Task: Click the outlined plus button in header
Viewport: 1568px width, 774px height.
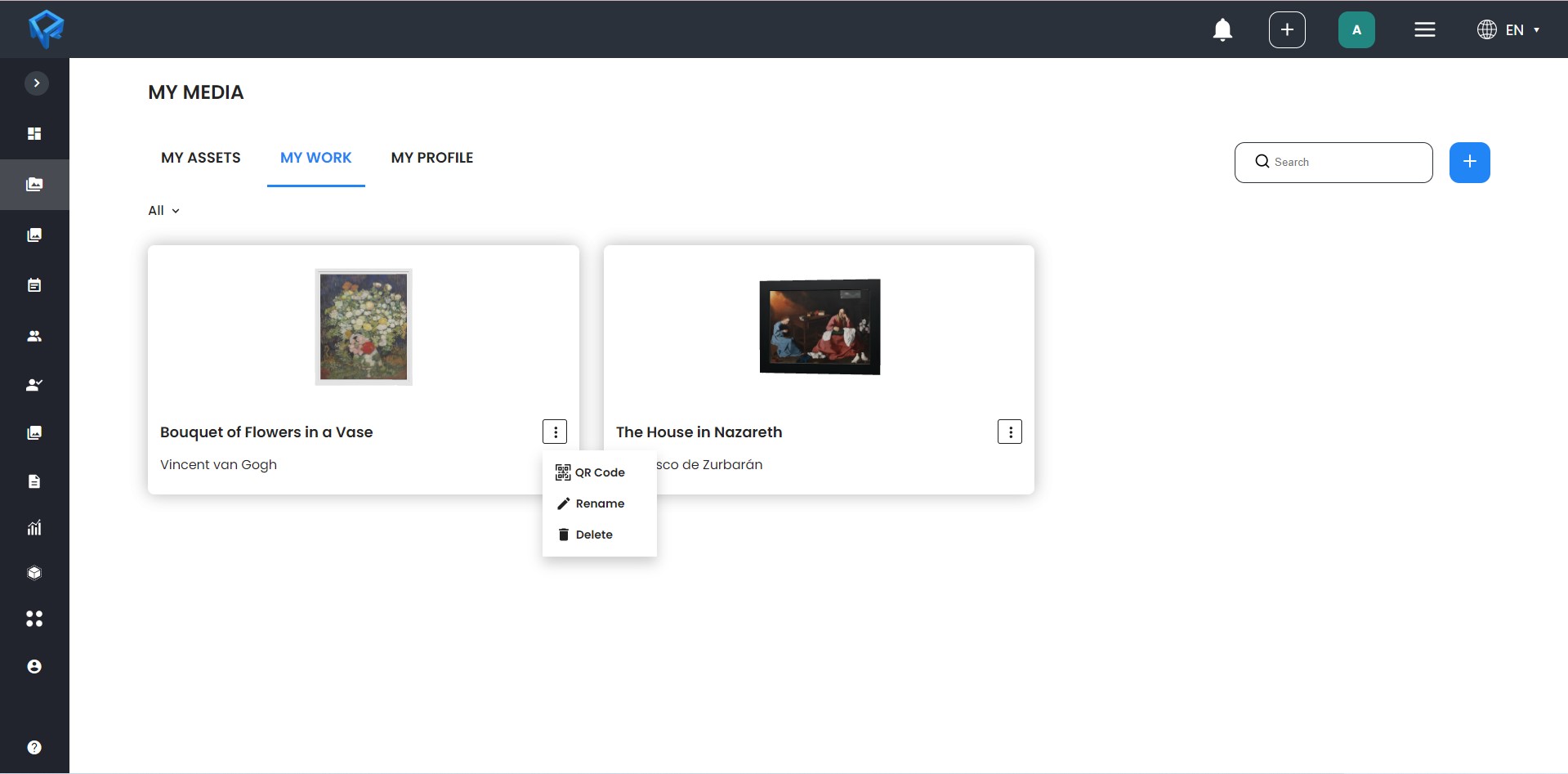Action: click(1287, 30)
